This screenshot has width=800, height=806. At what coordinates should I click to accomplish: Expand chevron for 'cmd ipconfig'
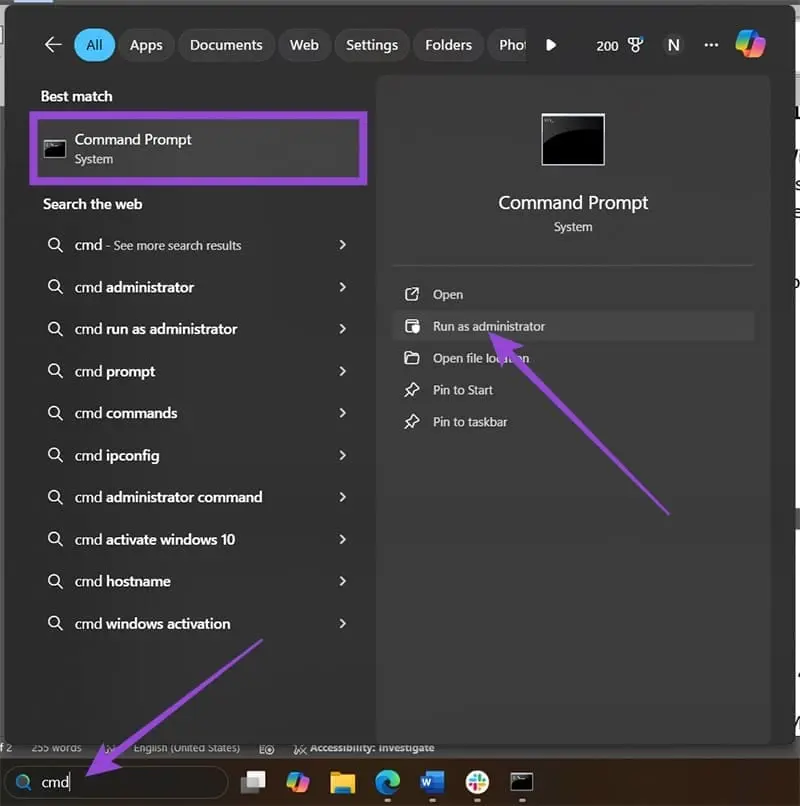(342, 455)
